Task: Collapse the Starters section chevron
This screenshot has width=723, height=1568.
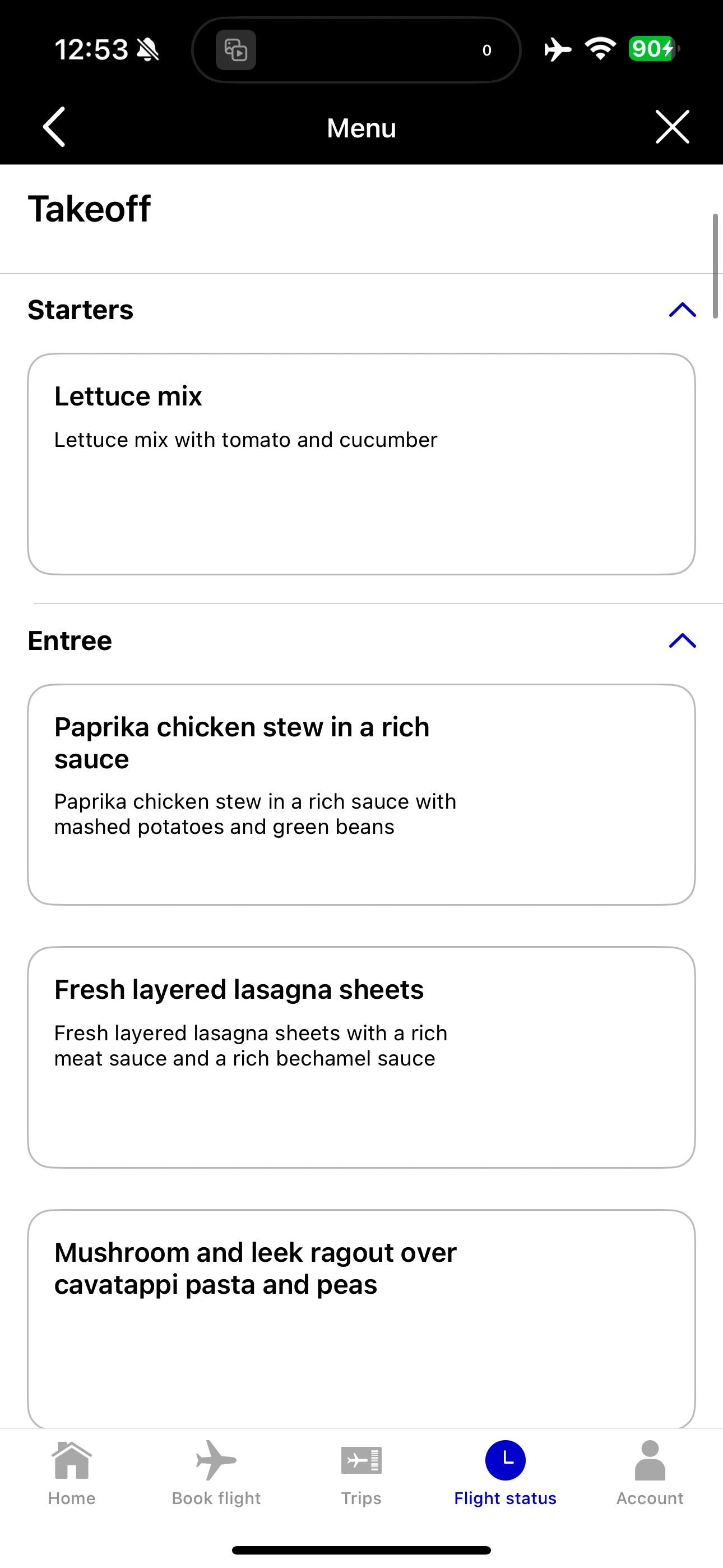Action: pyautogui.click(x=682, y=310)
